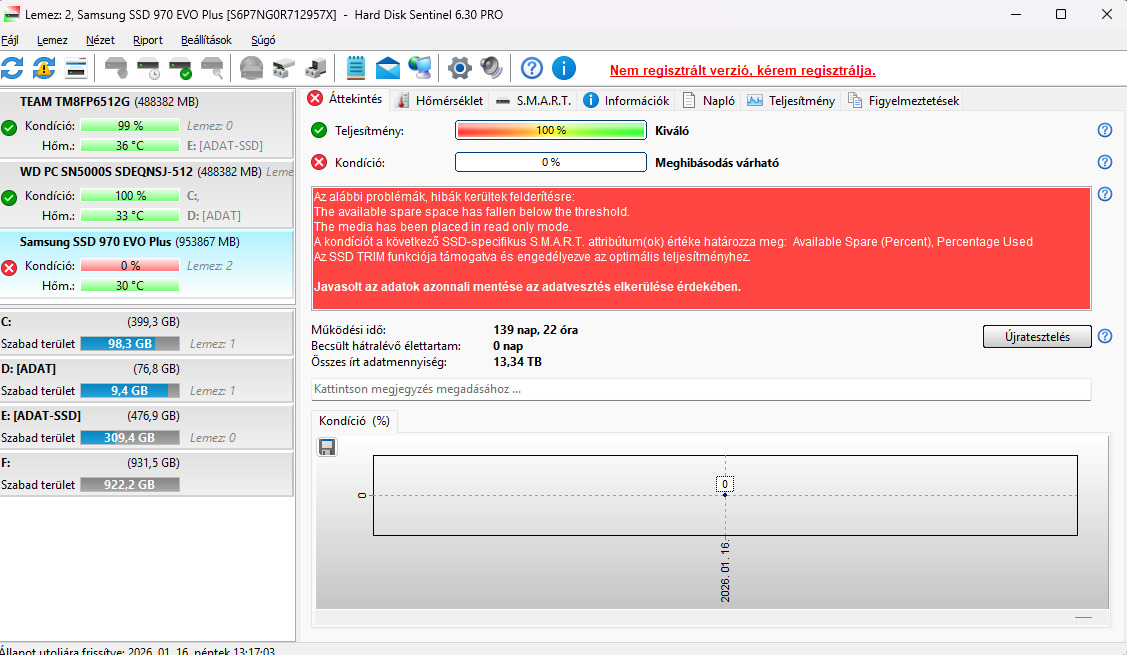Click the blue envelope email icon
1127x655 pixels.
[x=387, y=68]
